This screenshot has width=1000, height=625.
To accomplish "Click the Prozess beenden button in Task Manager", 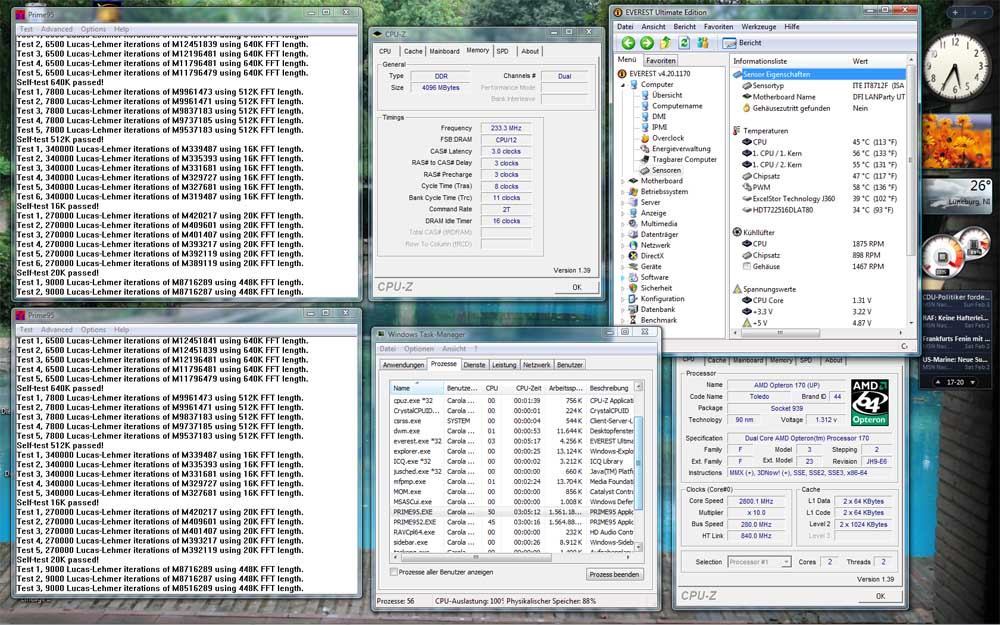I will (x=614, y=575).
